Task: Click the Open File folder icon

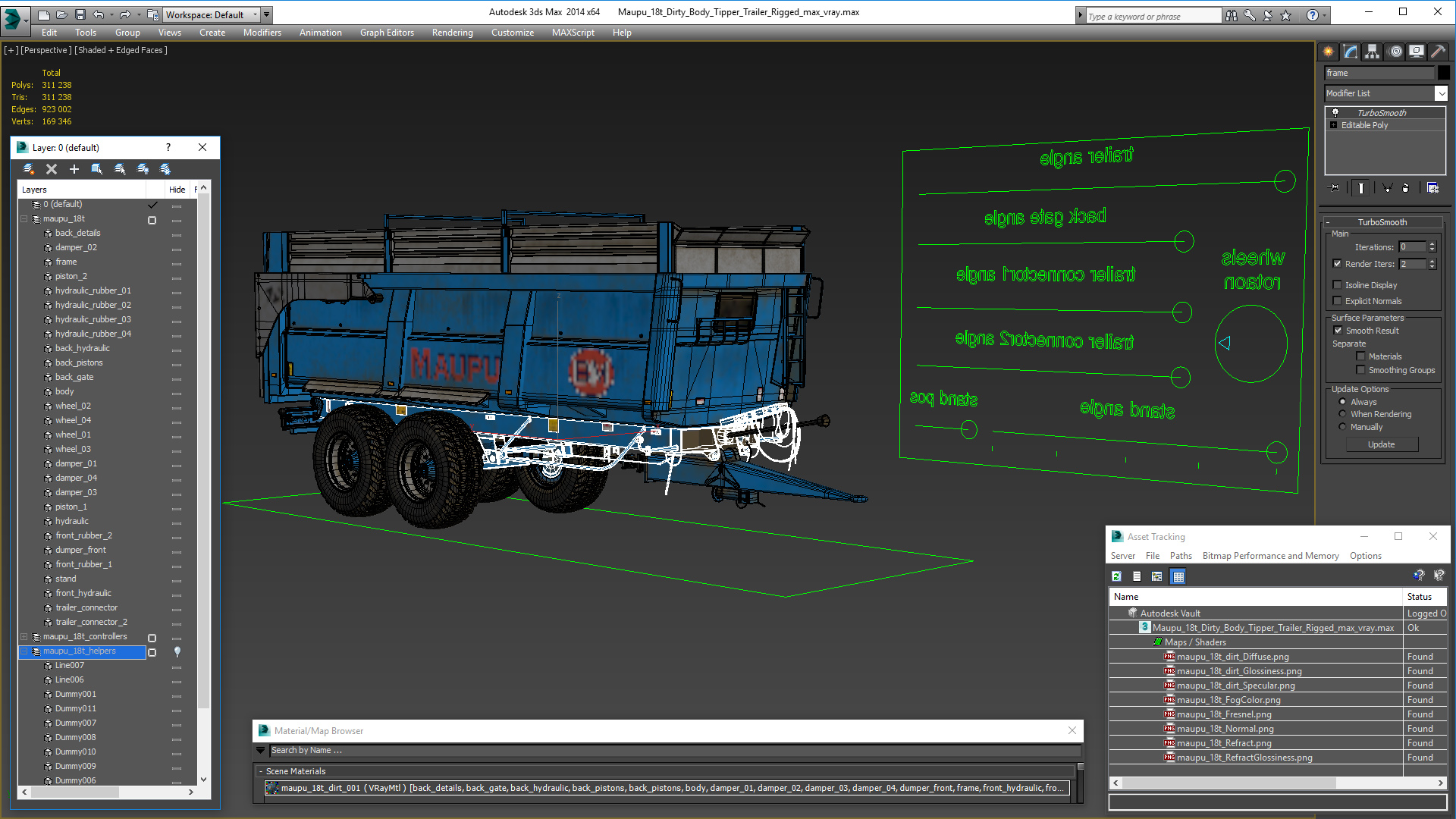Action: click(x=62, y=14)
